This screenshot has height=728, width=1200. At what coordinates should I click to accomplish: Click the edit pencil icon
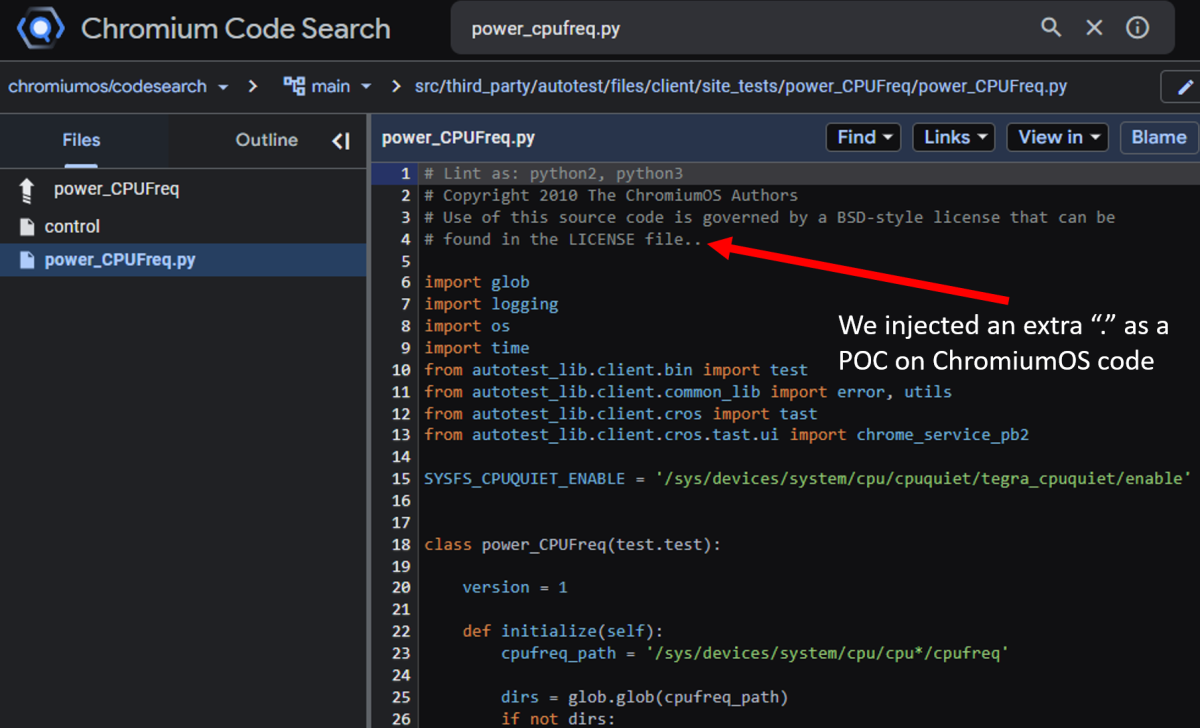click(1186, 87)
